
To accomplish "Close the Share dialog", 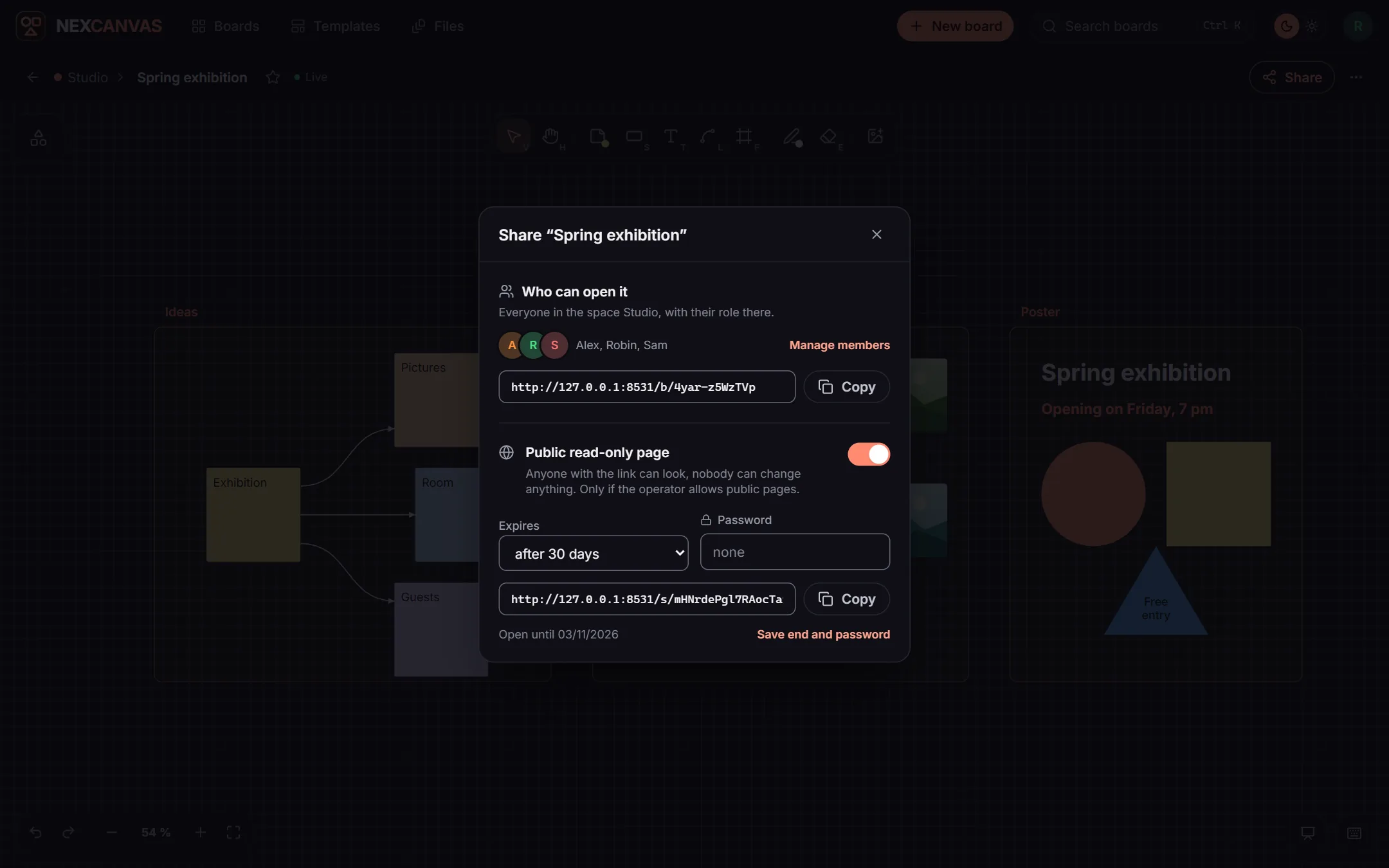I will point(876,235).
